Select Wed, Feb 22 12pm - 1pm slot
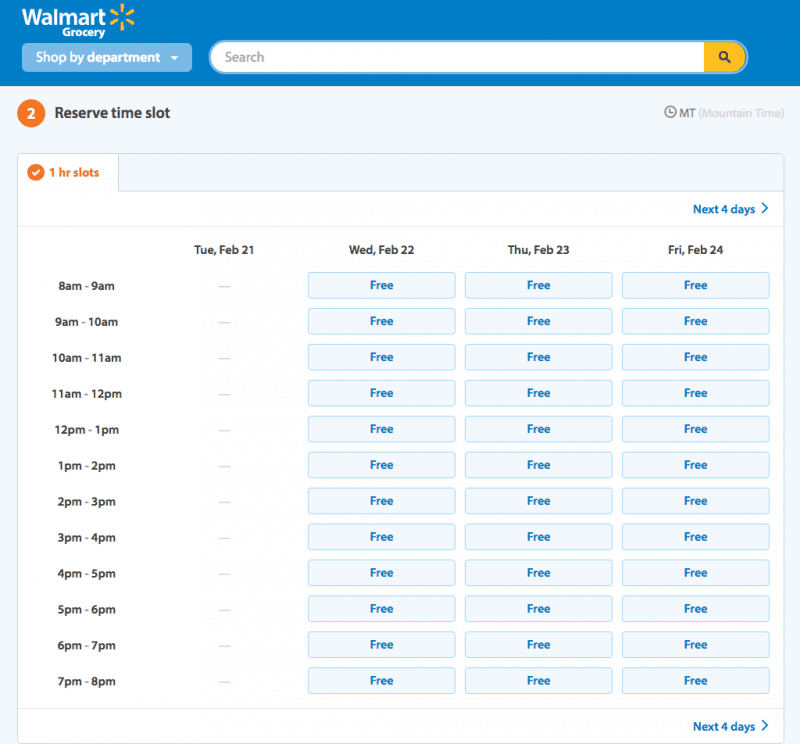Viewport: 800px width, 744px height. pyautogui.click(x=382, y=429)
